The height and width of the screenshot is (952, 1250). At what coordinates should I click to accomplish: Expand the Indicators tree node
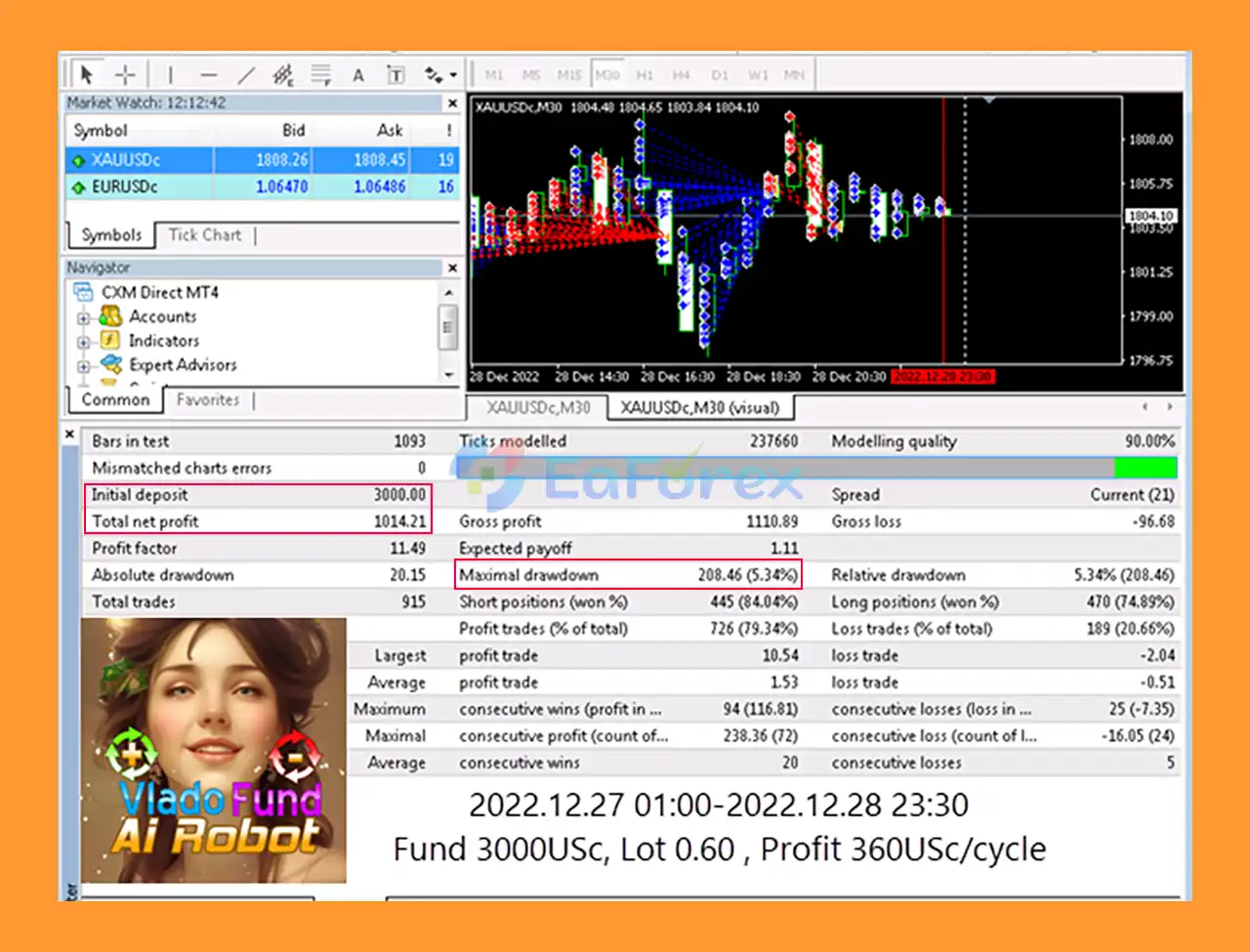[x=84, y=342]
